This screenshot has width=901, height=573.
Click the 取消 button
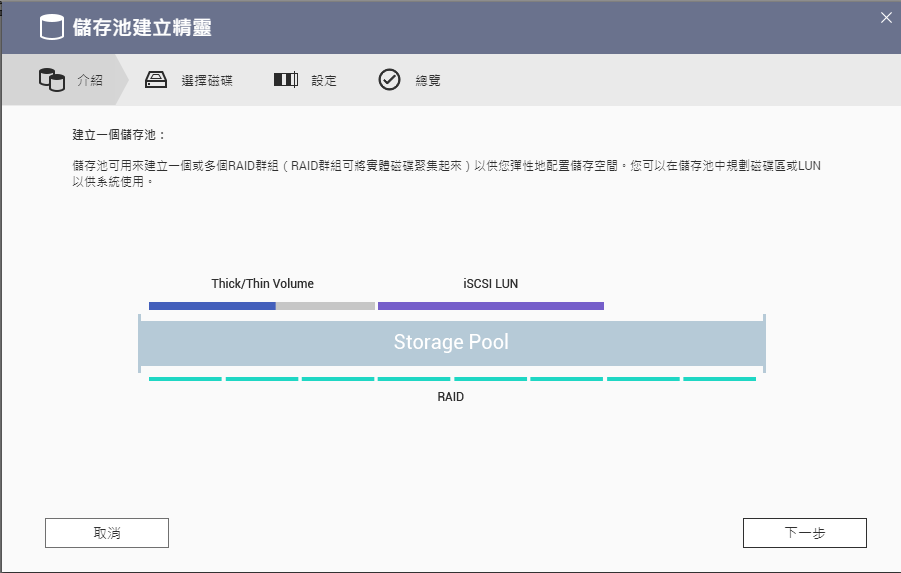pyautogui.click(x=107, y=533)
